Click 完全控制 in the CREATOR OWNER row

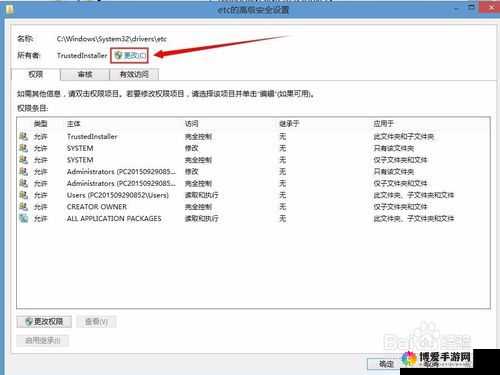point(198,207)
